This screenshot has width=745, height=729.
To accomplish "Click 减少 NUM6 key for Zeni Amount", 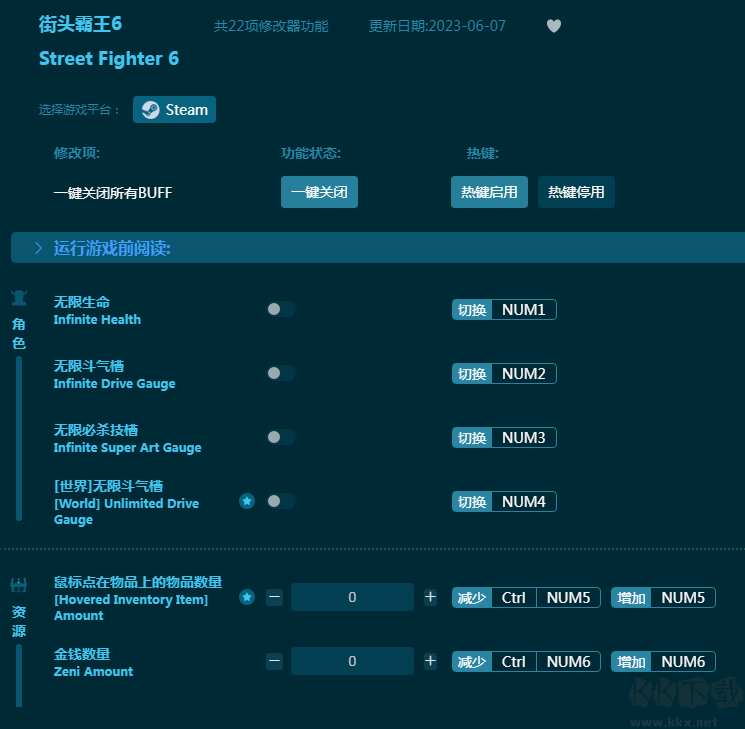I will (x=568, y=662).
